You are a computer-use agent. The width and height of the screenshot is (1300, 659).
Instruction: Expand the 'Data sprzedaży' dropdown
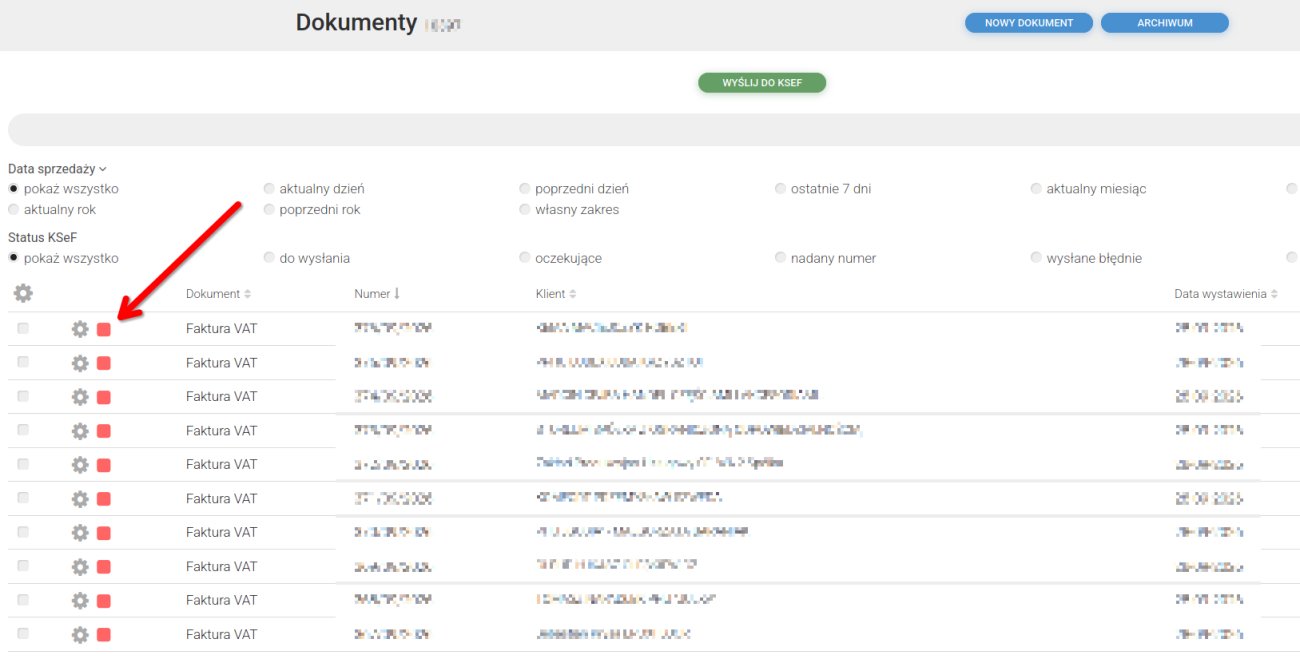(57, 169)
